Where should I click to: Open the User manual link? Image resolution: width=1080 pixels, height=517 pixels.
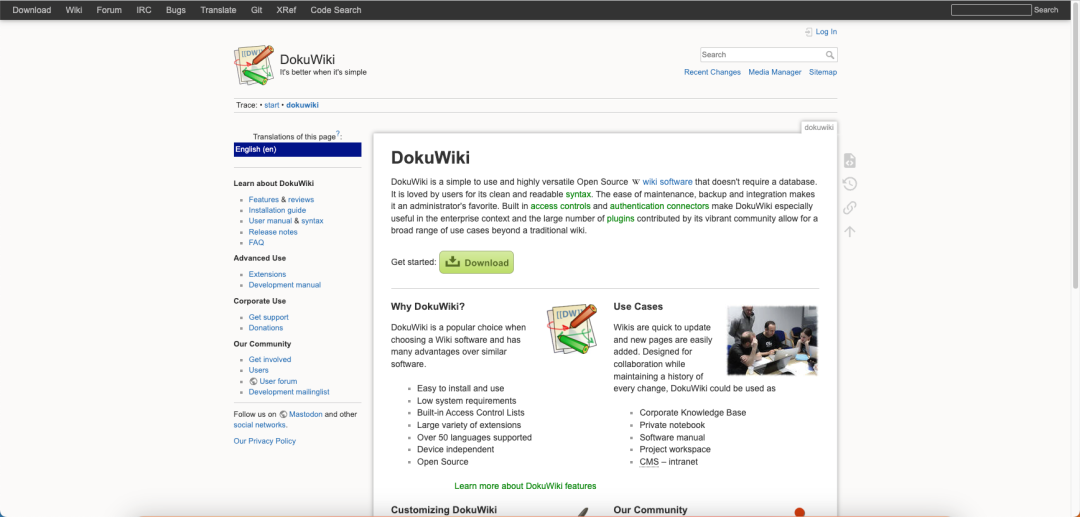click(x=270, y=221)
